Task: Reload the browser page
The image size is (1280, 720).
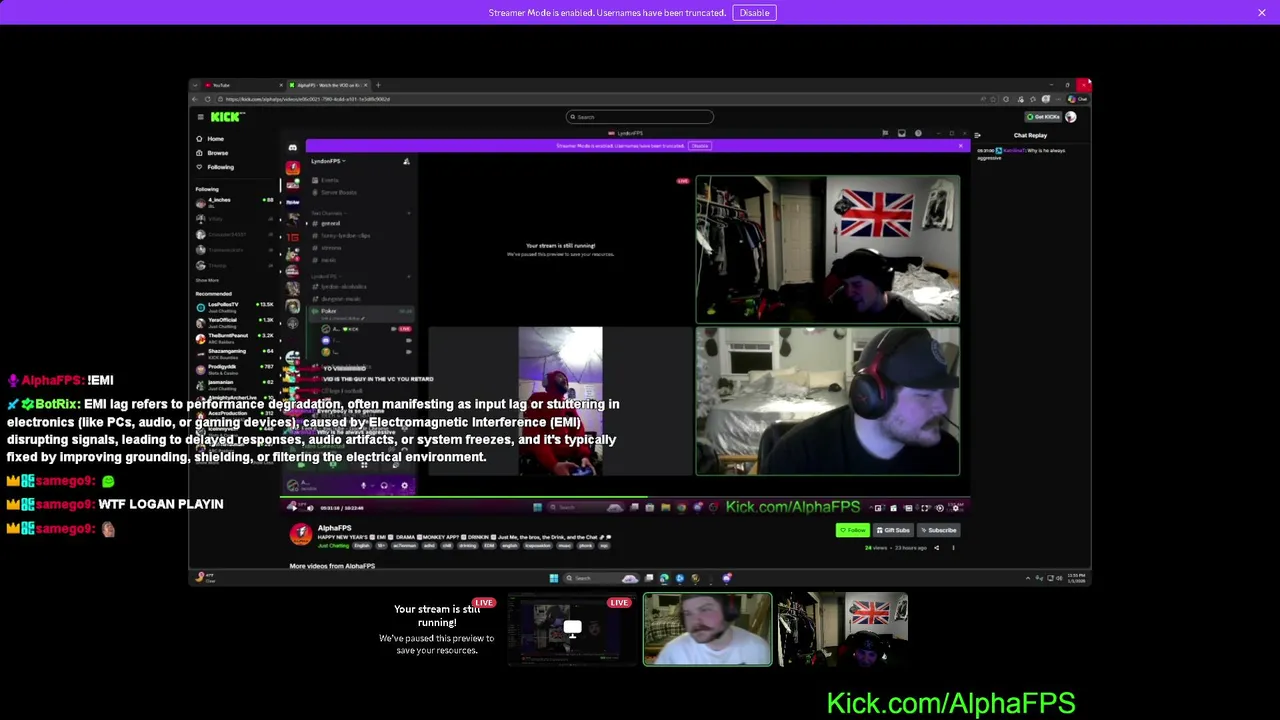Action: pyautogui.click(x=207, y=99)
